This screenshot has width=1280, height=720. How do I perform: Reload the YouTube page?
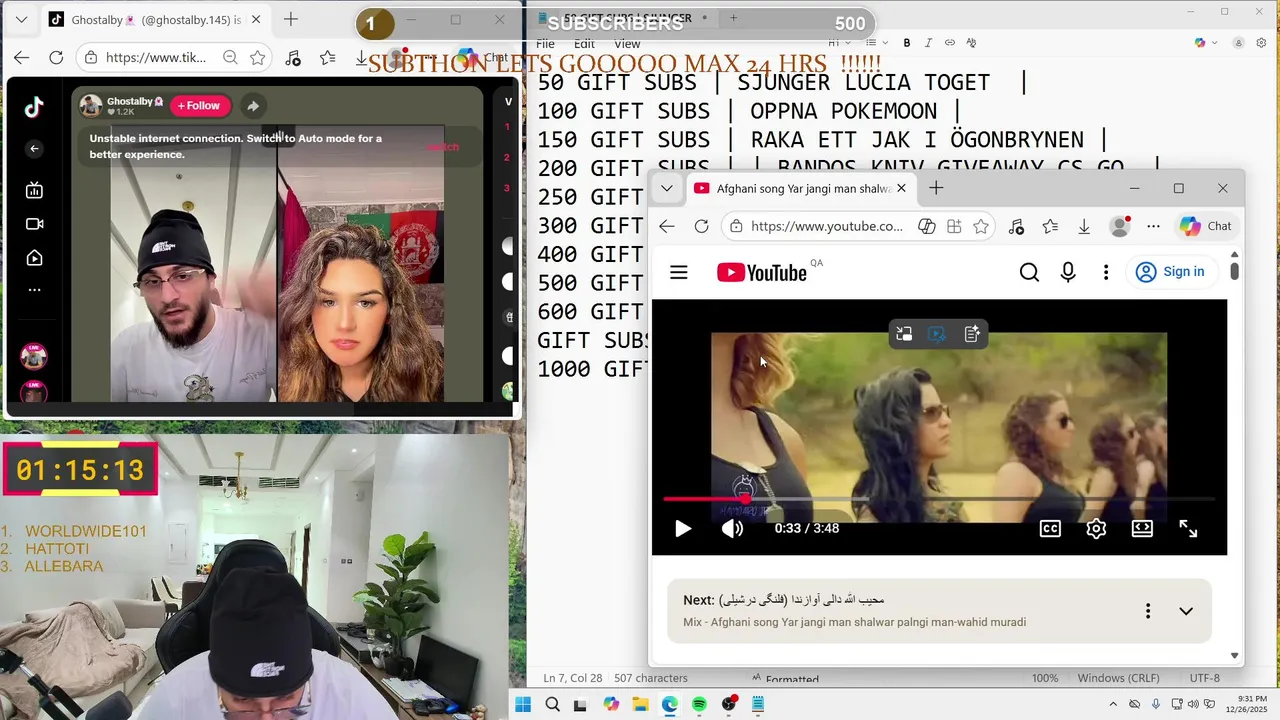point(702,227)
